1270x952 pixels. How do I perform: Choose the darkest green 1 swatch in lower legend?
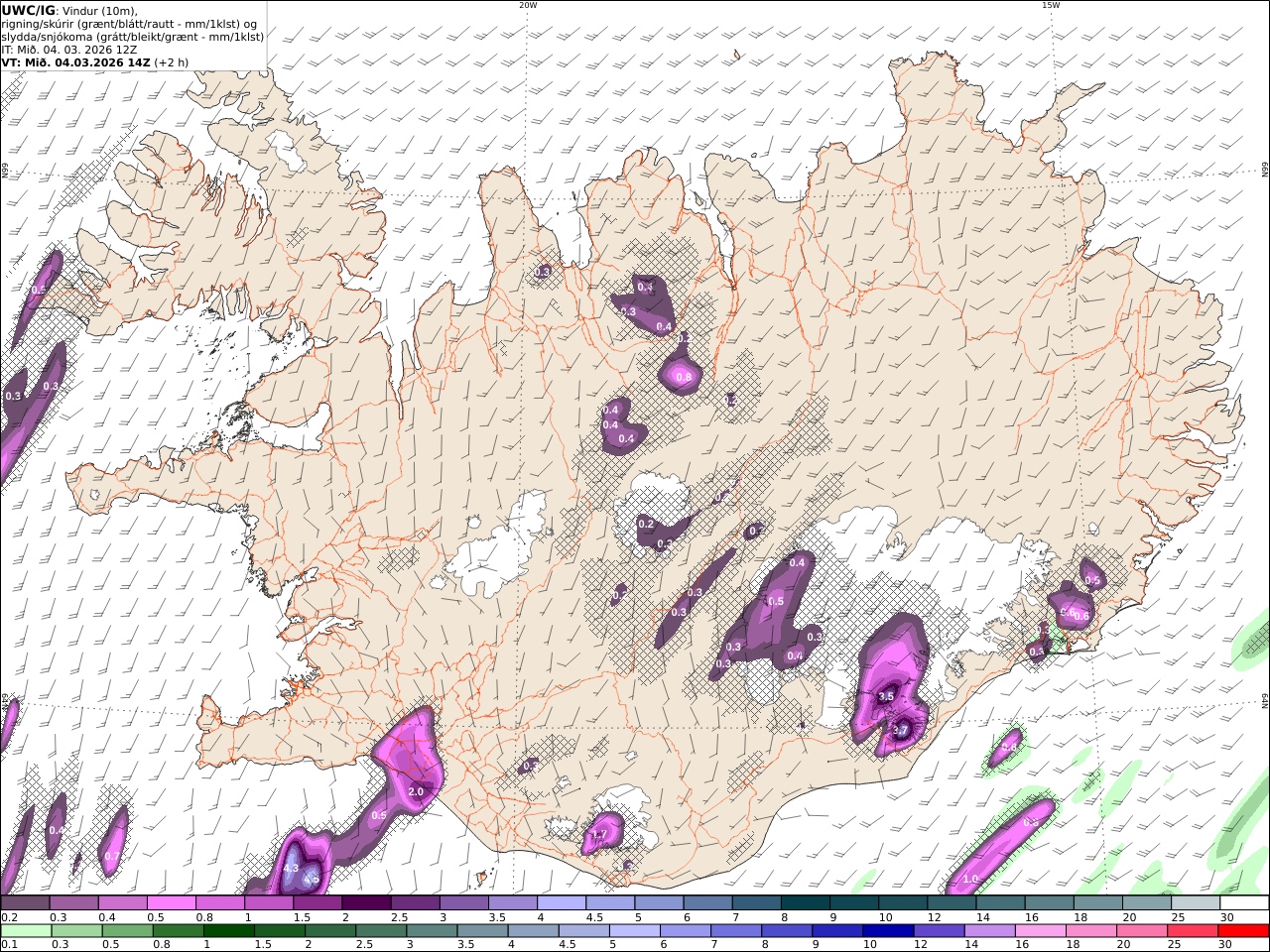click(229, 931)
